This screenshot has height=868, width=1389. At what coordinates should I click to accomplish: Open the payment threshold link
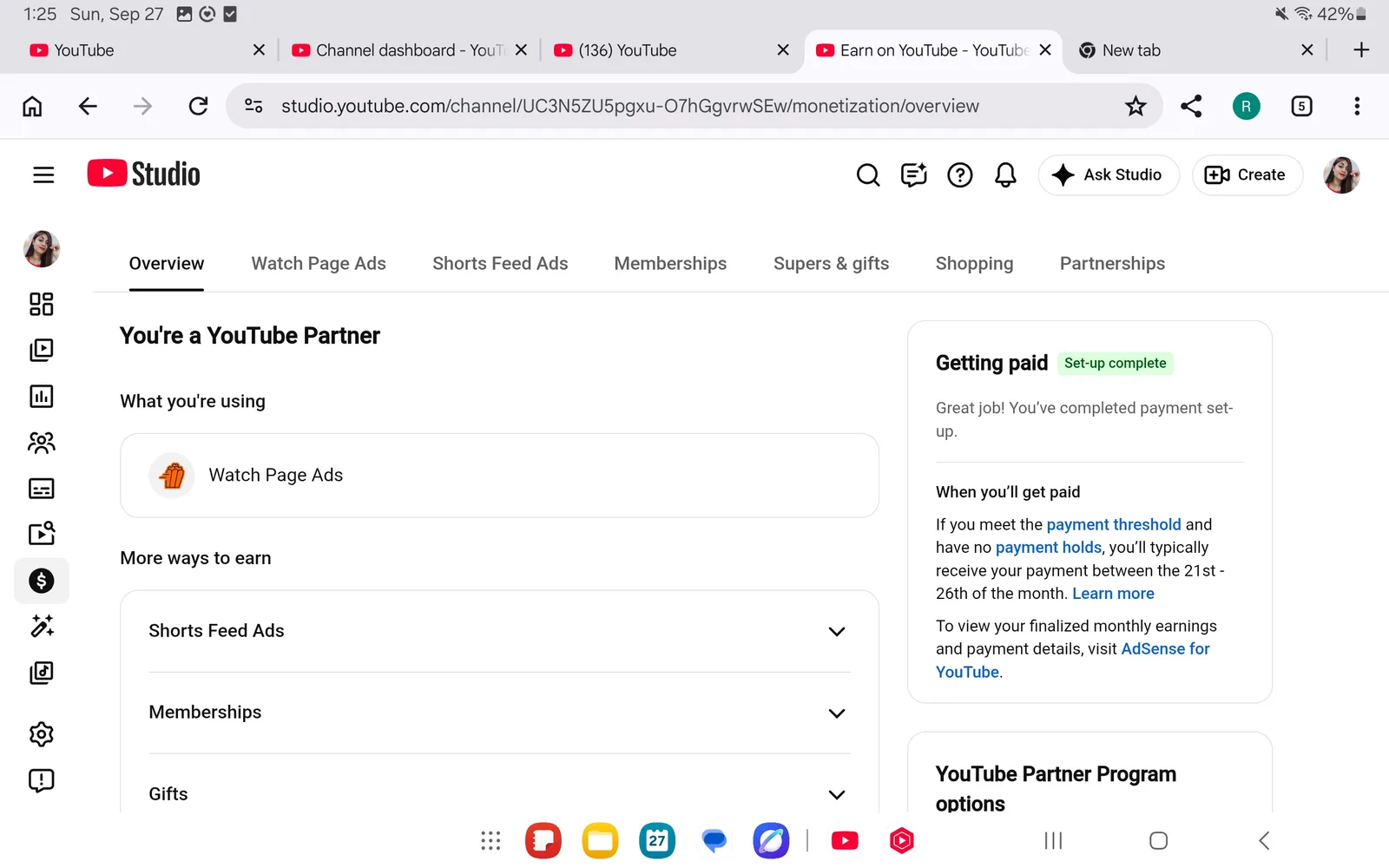click(1114, 524)
